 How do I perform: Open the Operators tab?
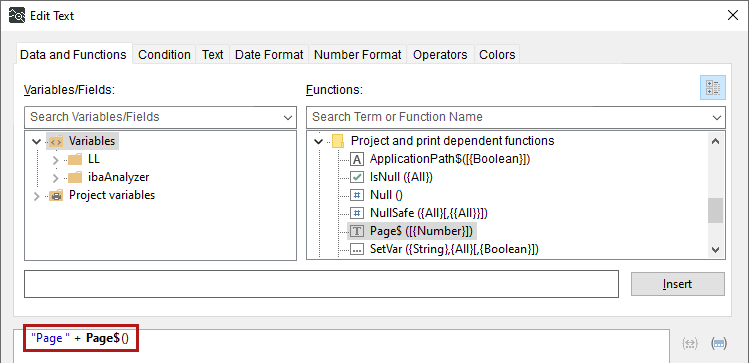[x=440, y=55]
